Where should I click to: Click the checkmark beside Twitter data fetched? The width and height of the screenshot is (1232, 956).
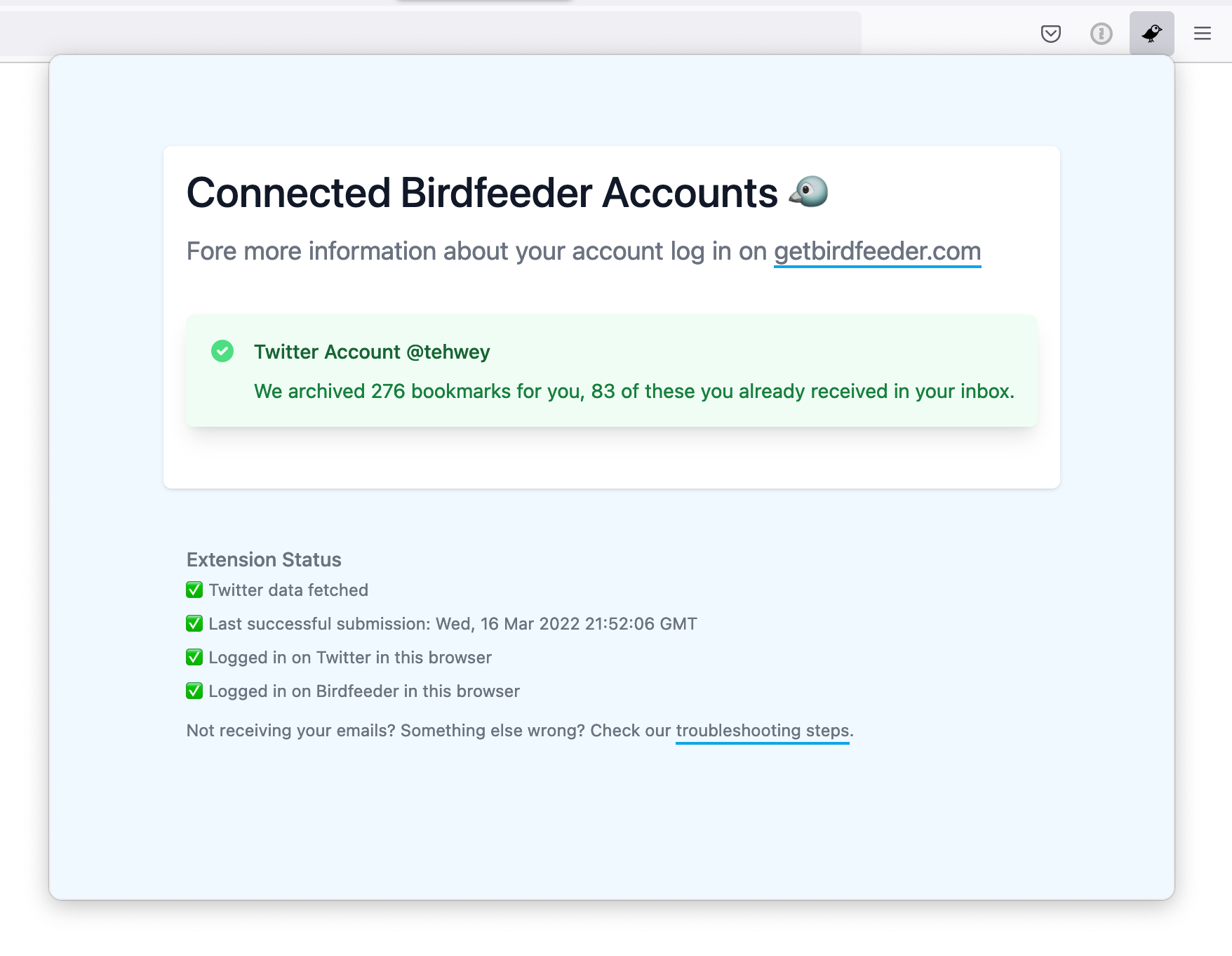point(194,590)
